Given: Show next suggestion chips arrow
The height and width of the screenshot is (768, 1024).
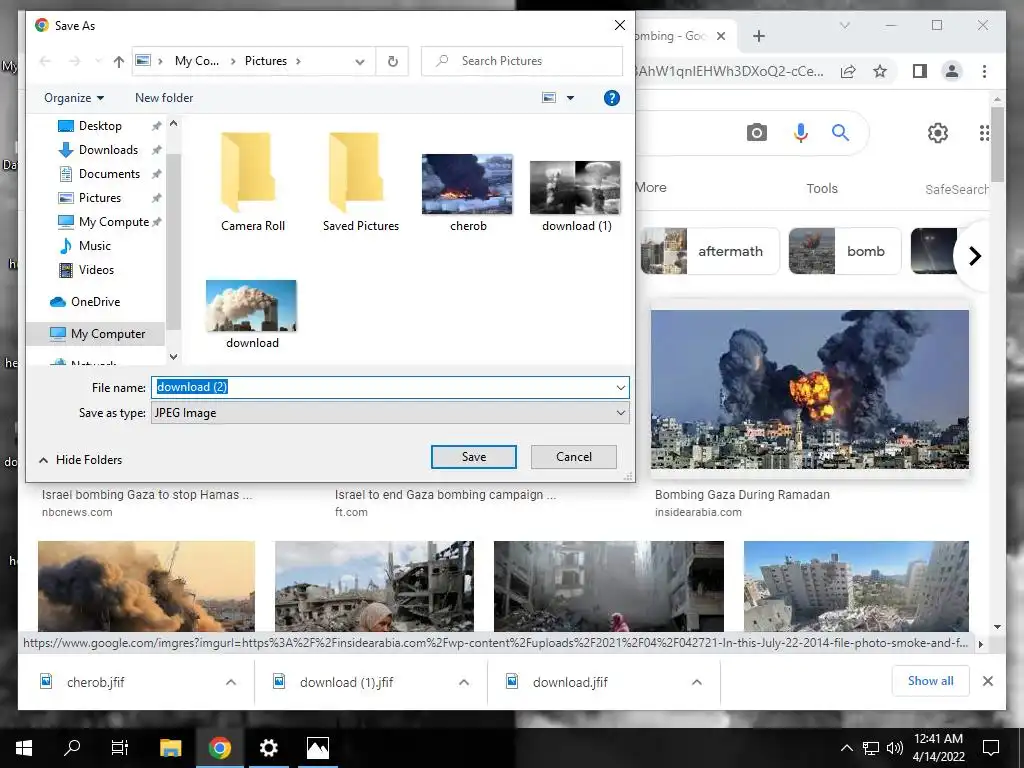Looking at the screenshot, I should (974, 255).
